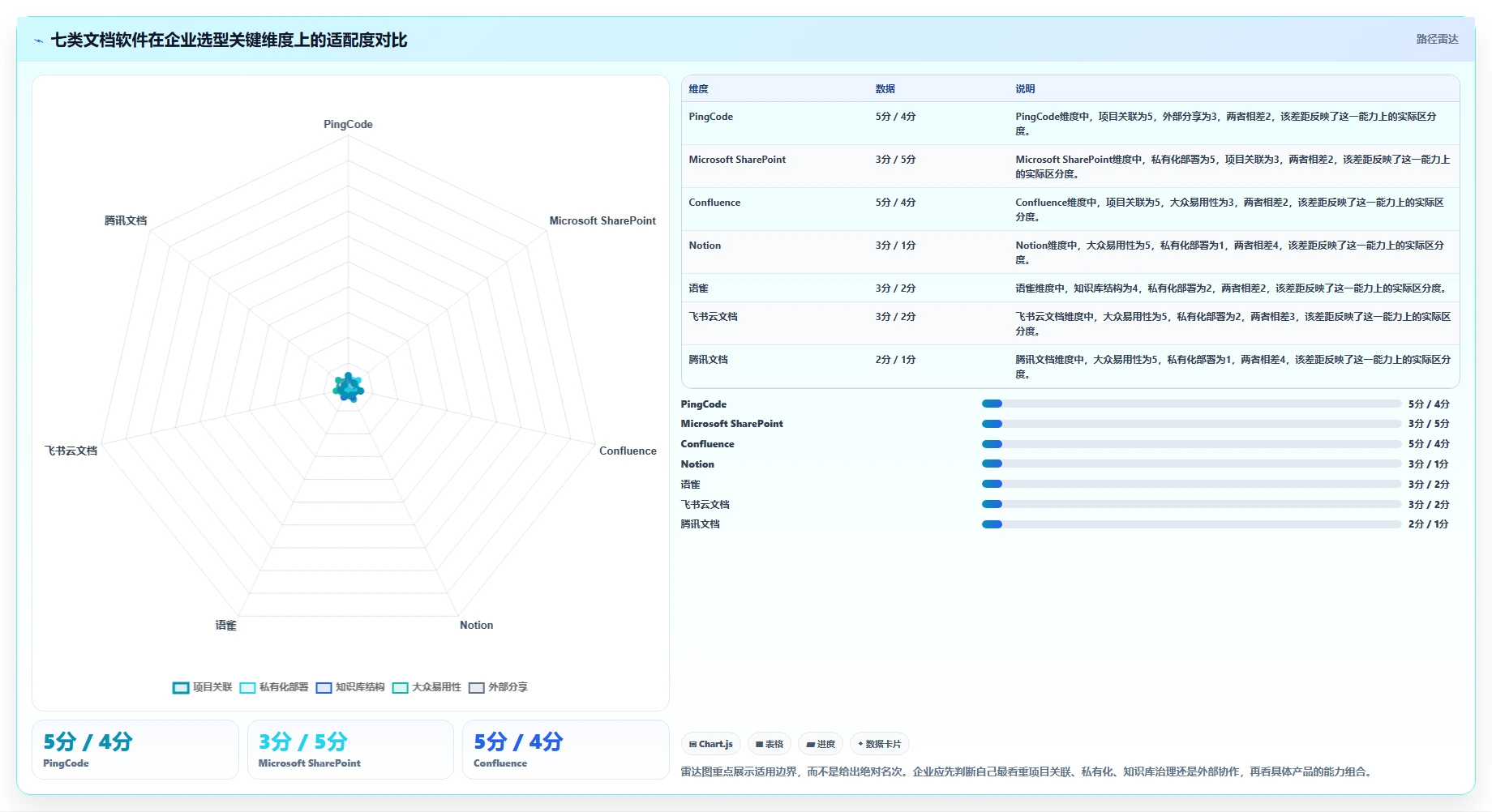The image size is (1492, 812).
Task: Click the Microsoft SharePoint label in progress list
Action: (731, 424)
